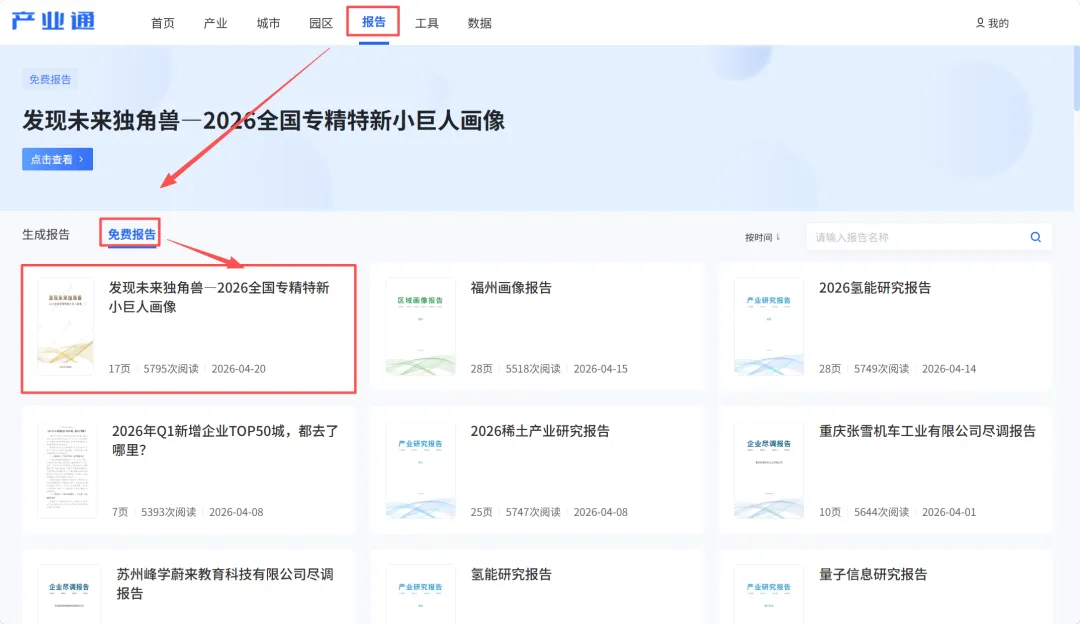Open title 苏州峰学蔚来教育科技有限公司尽调报告
1080x624 pixels.
(225, 583)
